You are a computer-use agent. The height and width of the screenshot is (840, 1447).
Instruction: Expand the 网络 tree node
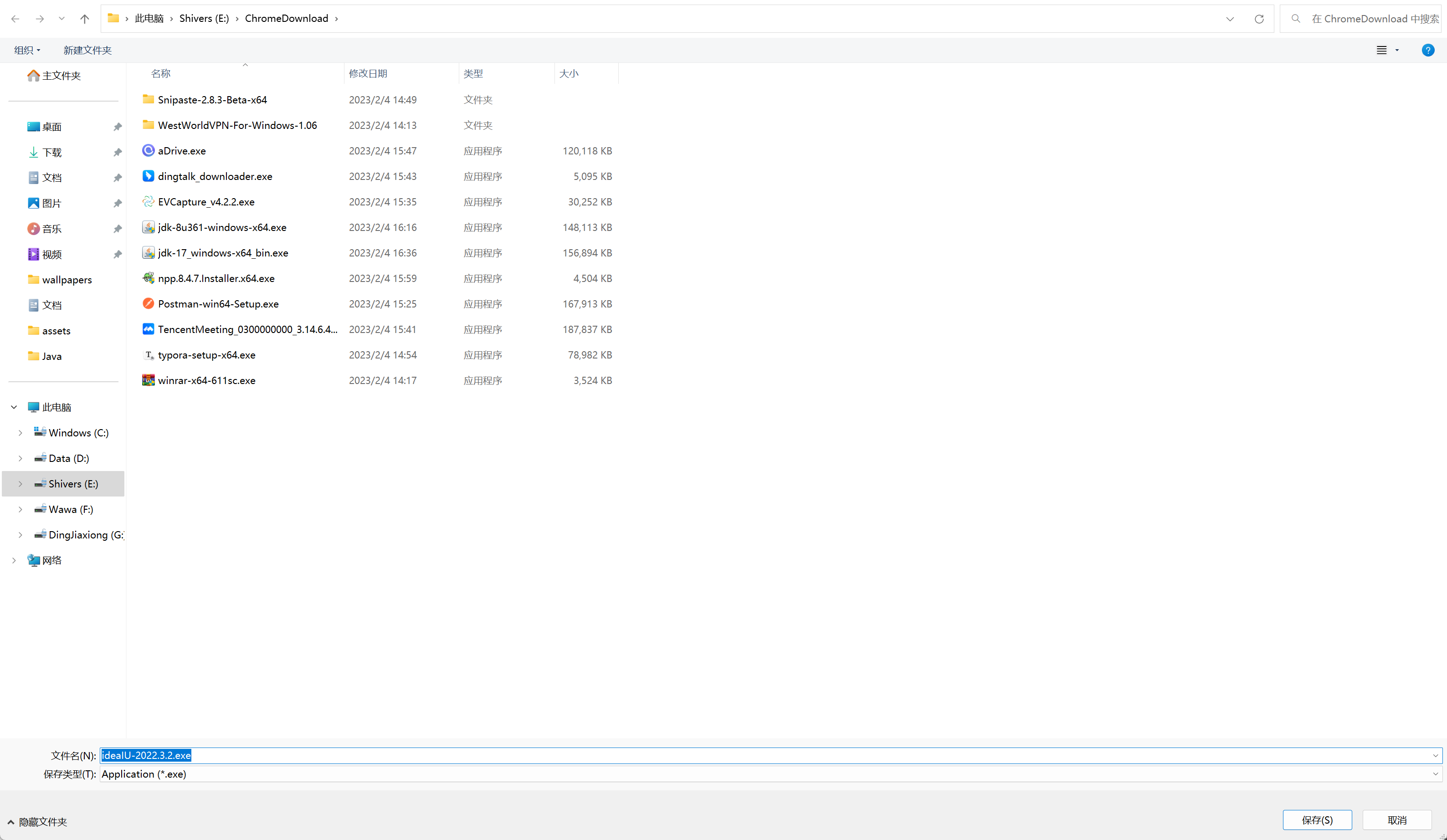[14, 560]
